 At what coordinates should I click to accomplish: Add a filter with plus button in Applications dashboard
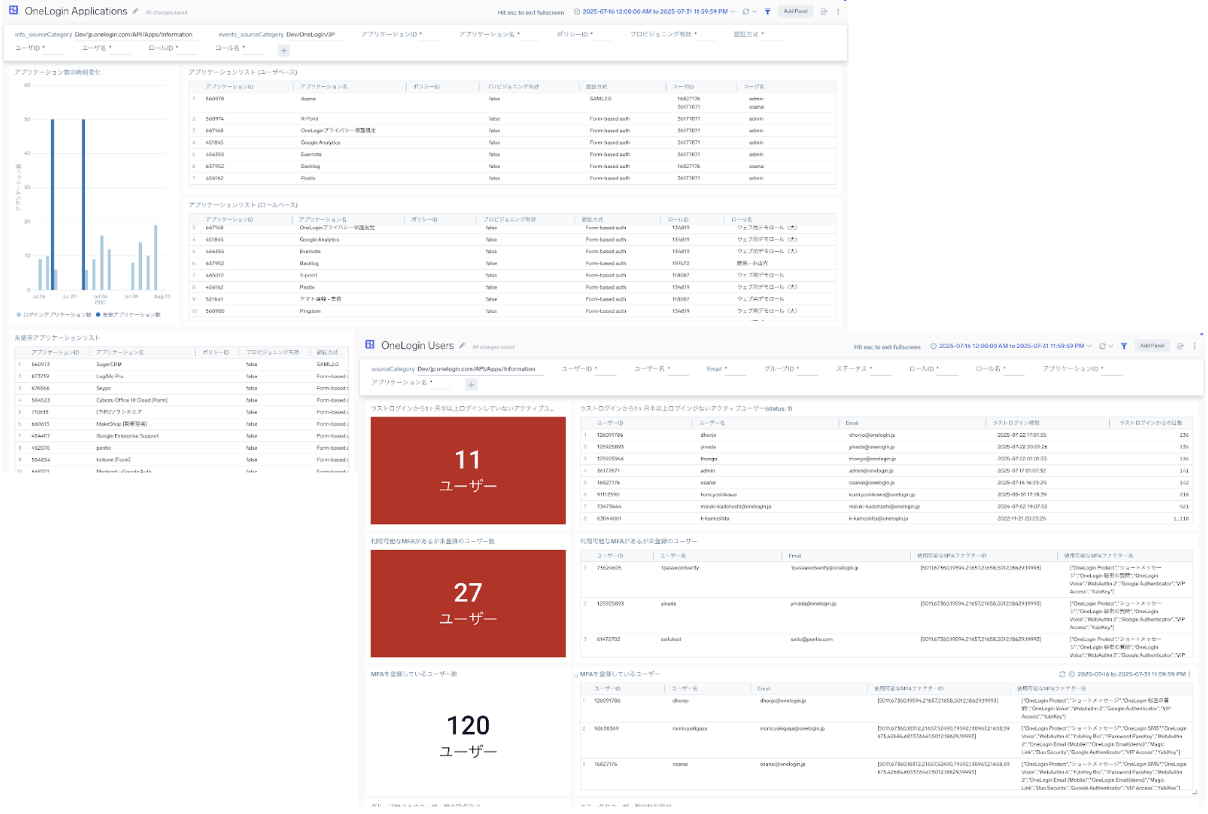click(x=284, y=50)
